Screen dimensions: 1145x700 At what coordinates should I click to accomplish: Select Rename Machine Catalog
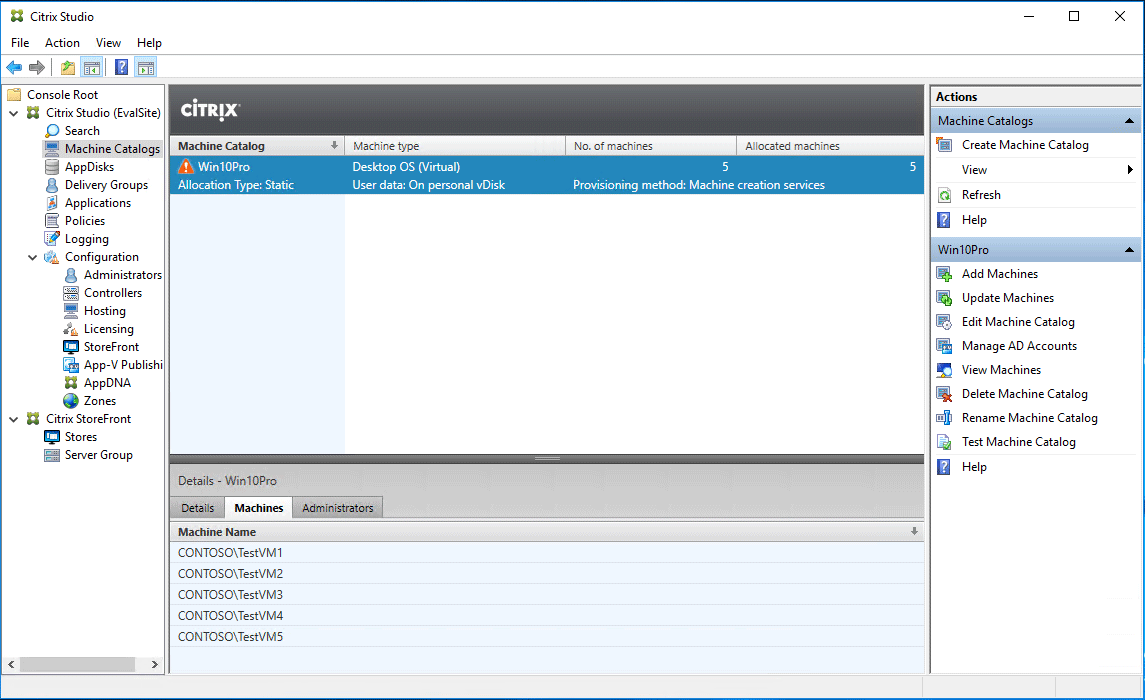point(944,417)
